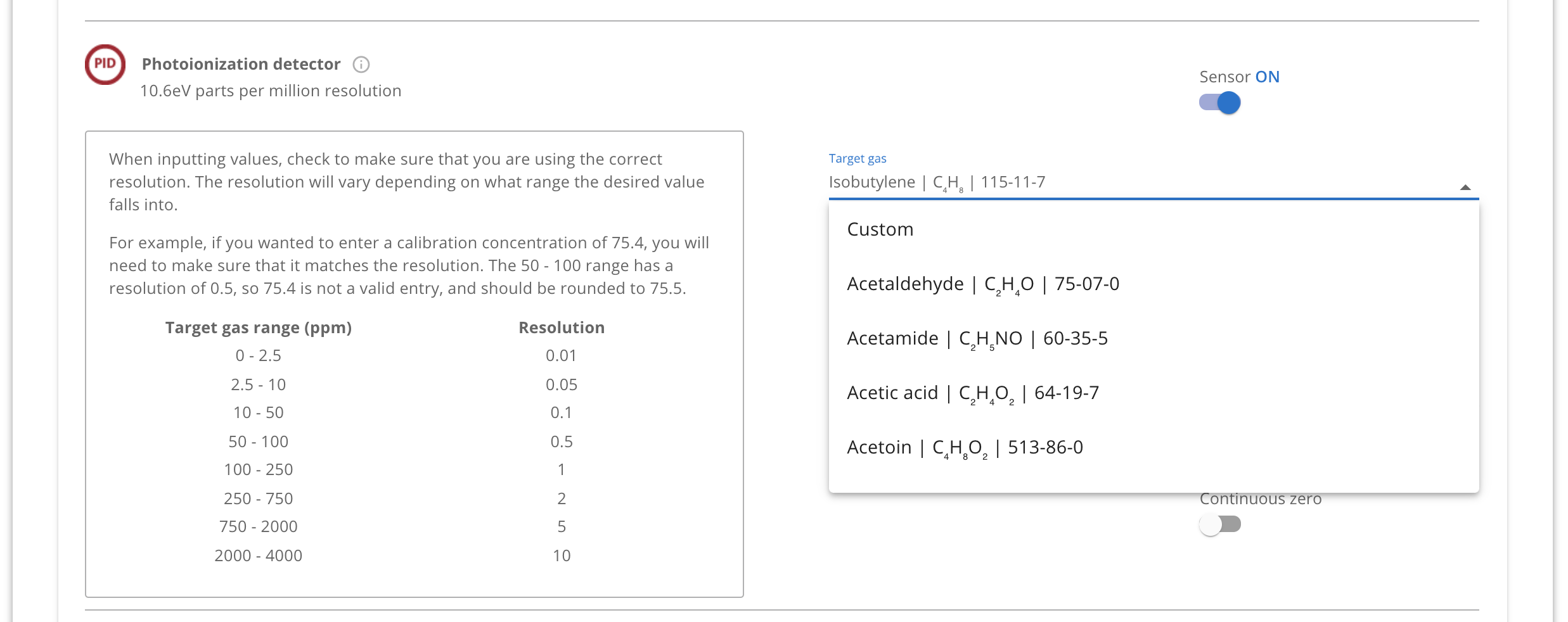This screenshot has width=1568, height=622.
Task: Choose Acetamide from the dropdown options
Action: [976, 338]
